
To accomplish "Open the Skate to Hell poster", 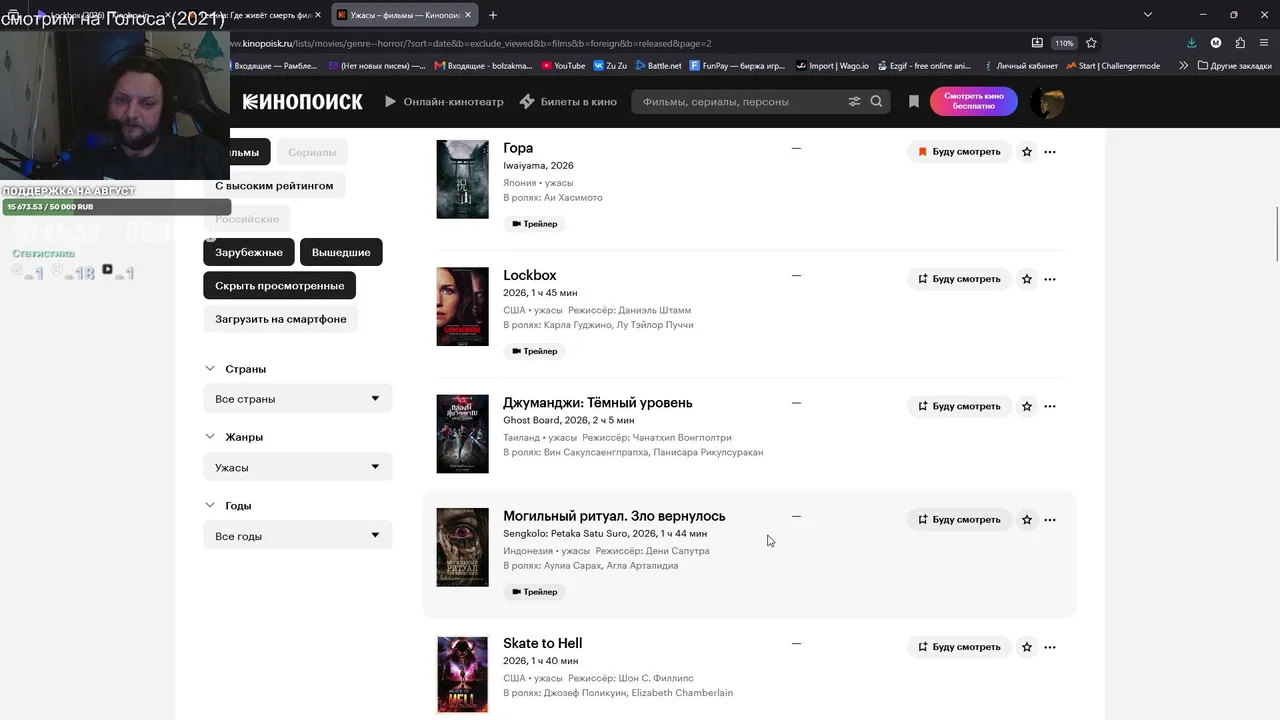I will click(x=462, y=674).
